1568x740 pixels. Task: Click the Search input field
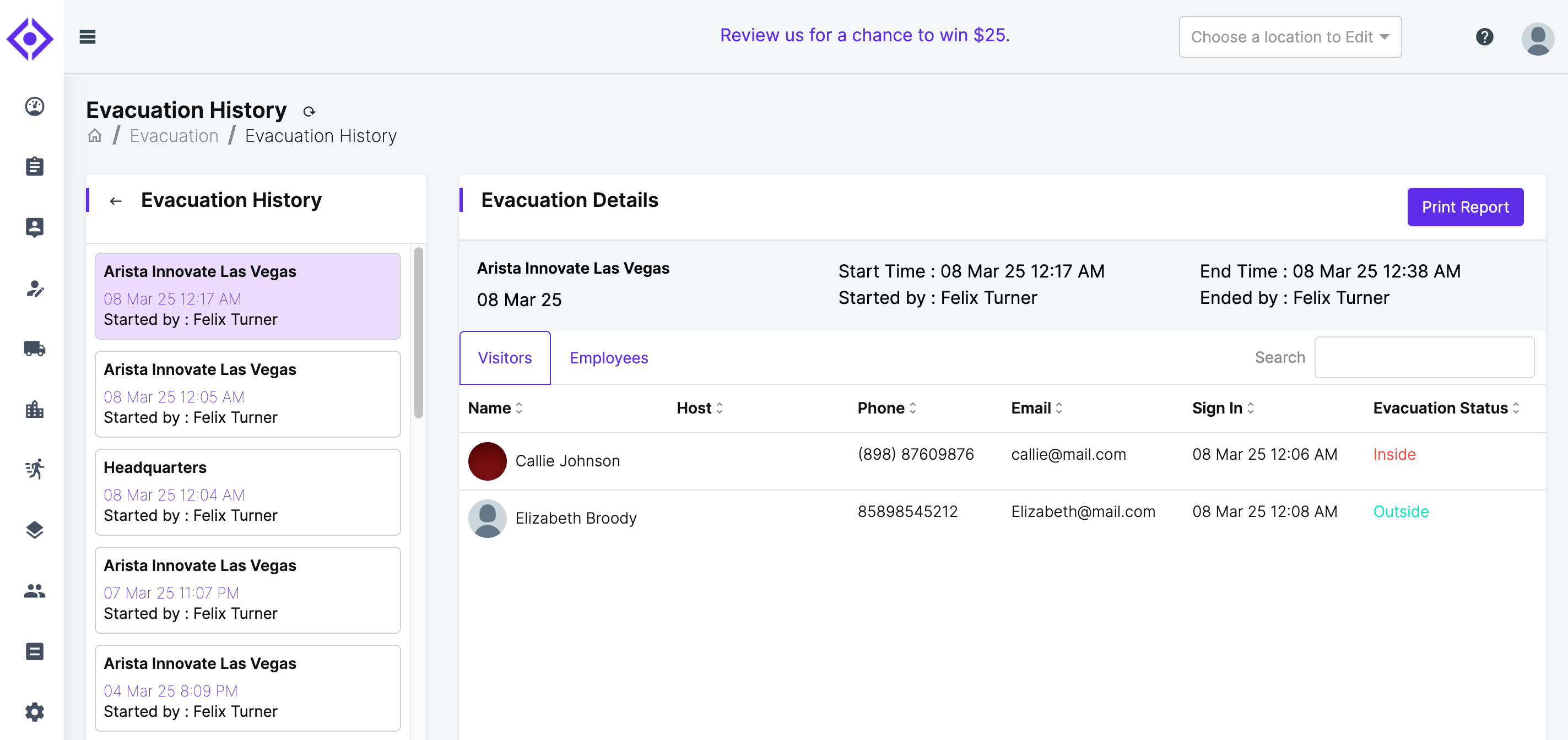(x=1423, y=357)
